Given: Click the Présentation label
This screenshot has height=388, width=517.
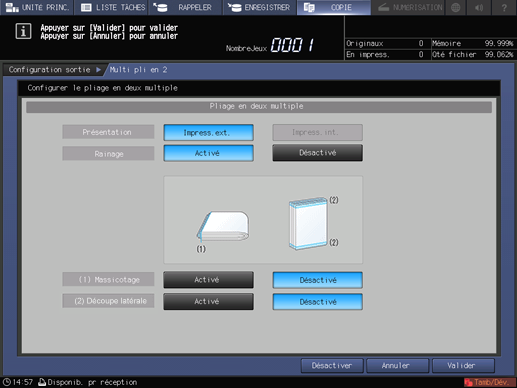Looking at the screenshot, I should [x=108, y=132].
